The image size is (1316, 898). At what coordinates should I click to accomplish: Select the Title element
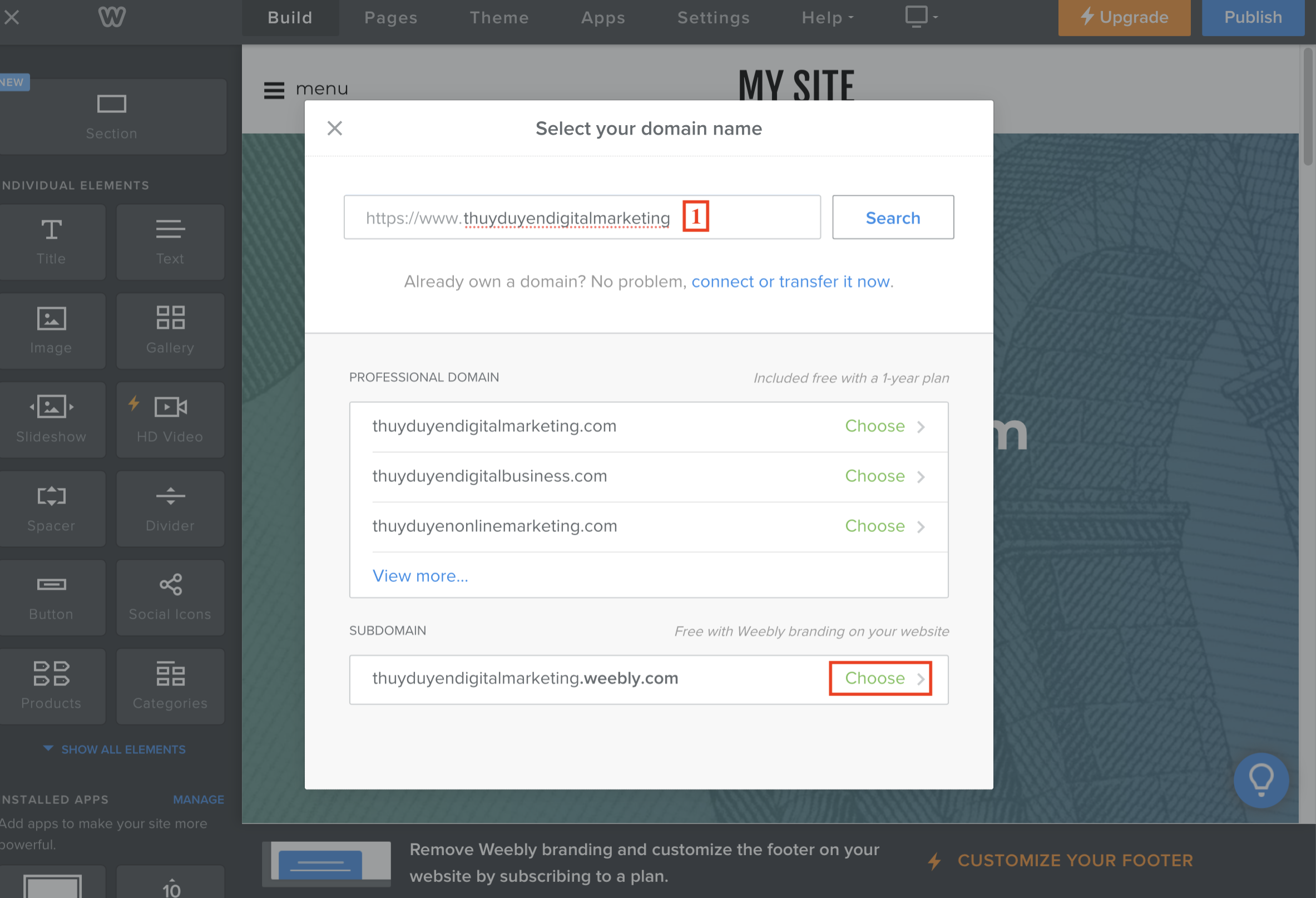pos(52,242)
